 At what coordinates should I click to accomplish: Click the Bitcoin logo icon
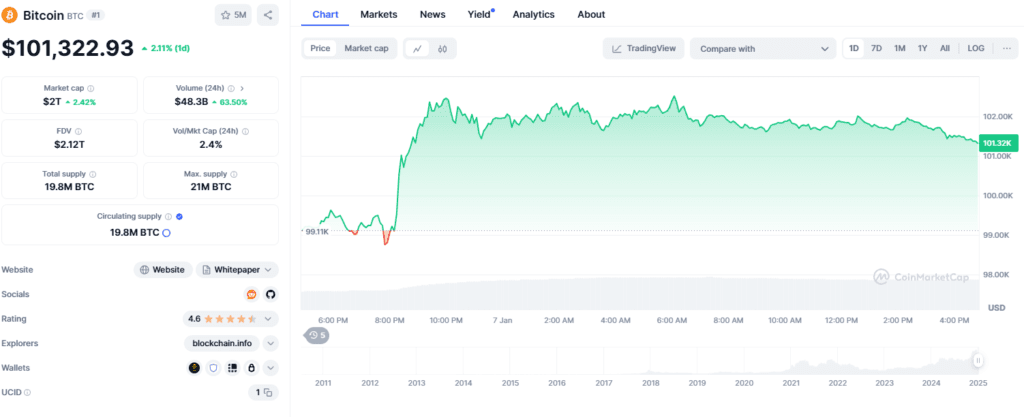click(10, 14)
